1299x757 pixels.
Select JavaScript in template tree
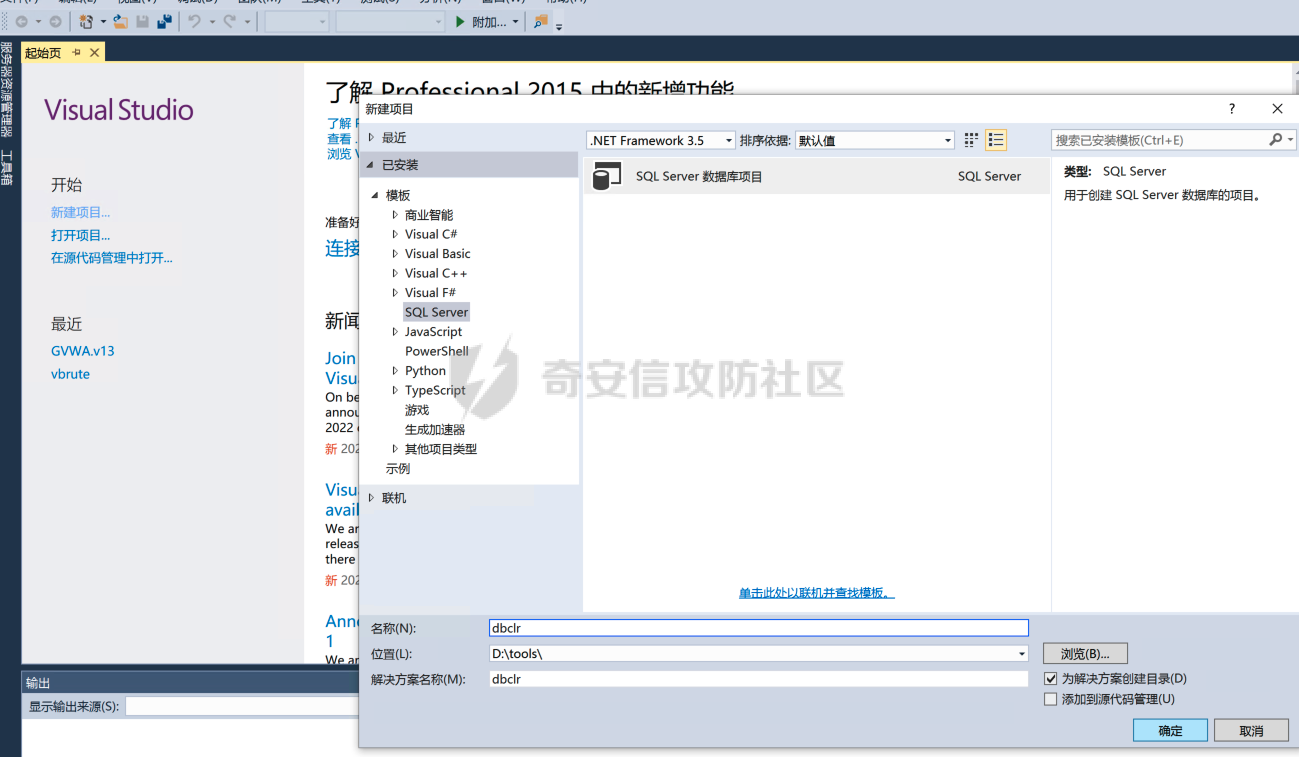[x=433, y=332]
